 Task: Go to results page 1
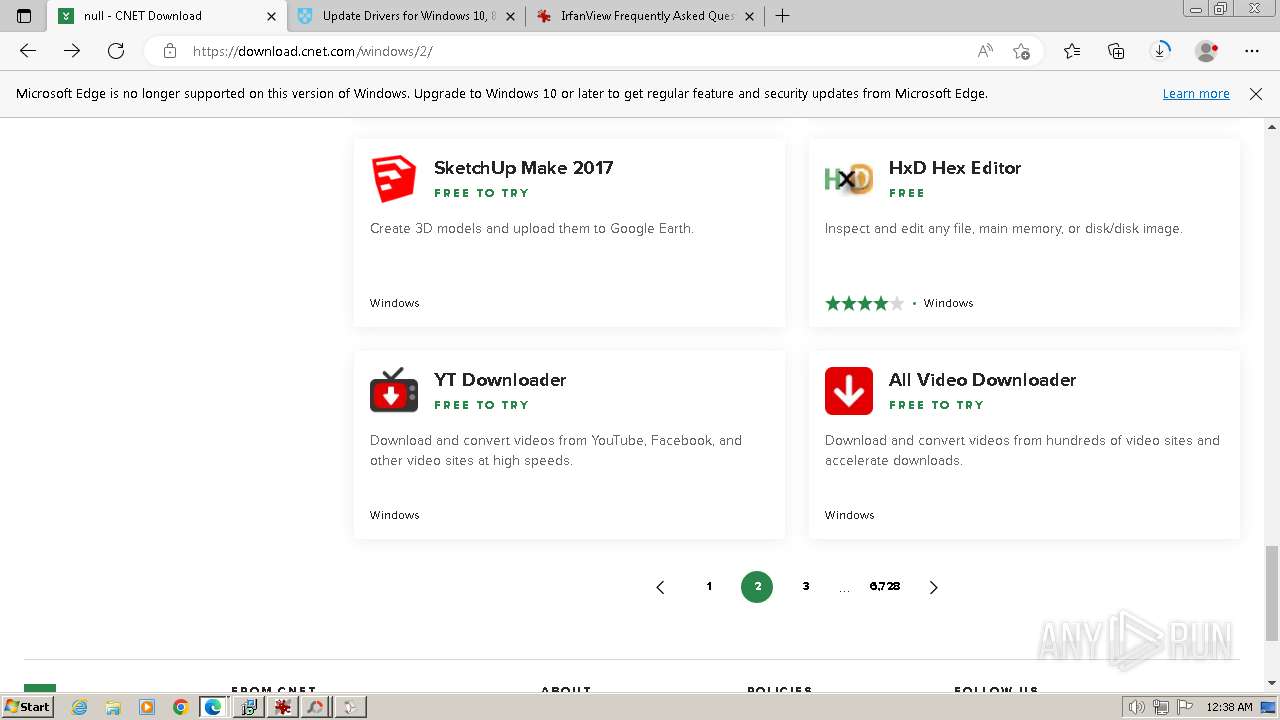pos(709,587)
